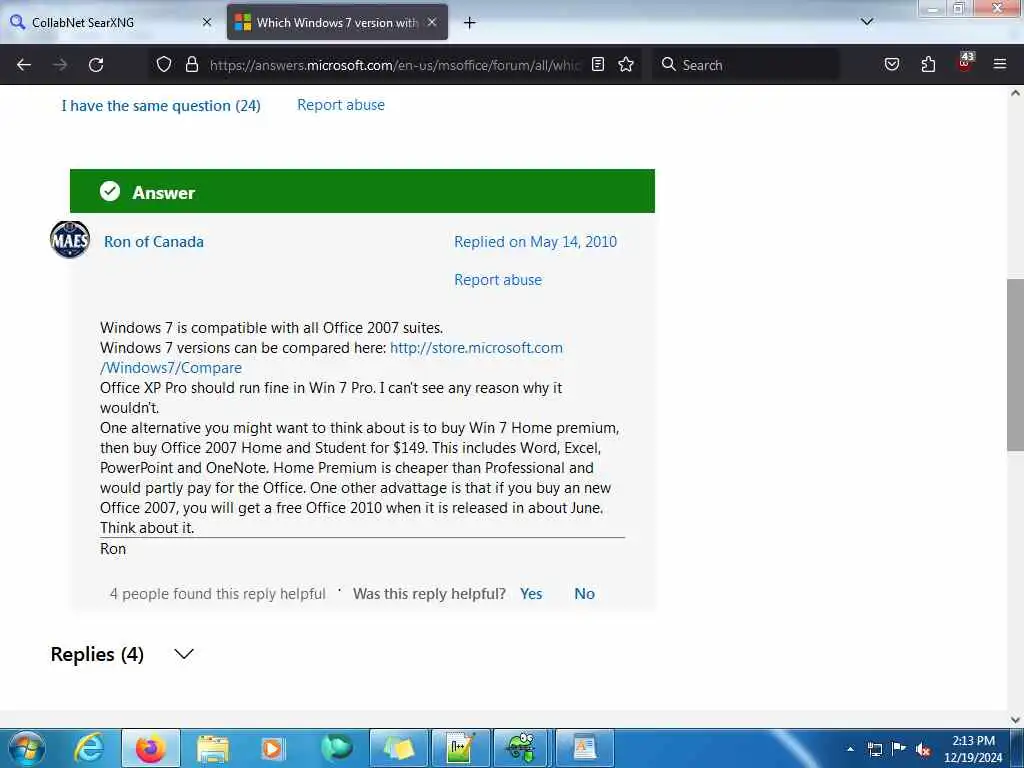Open the frog mascot taskbar icon
1024x768 pixels.
click(522, 748)
